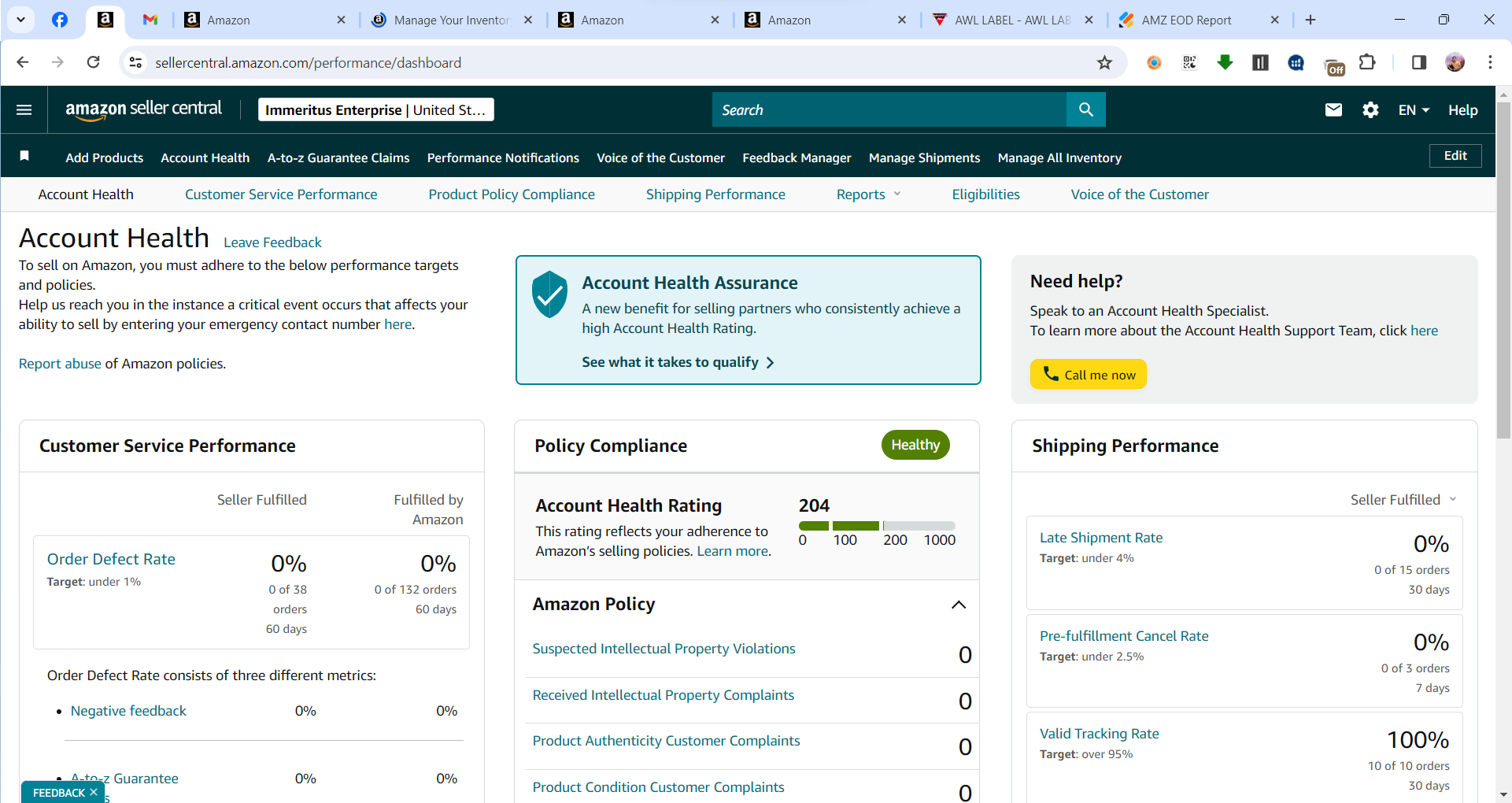Open Manage Shipments menu item
Screen dimensions: 1512x803
925,157
